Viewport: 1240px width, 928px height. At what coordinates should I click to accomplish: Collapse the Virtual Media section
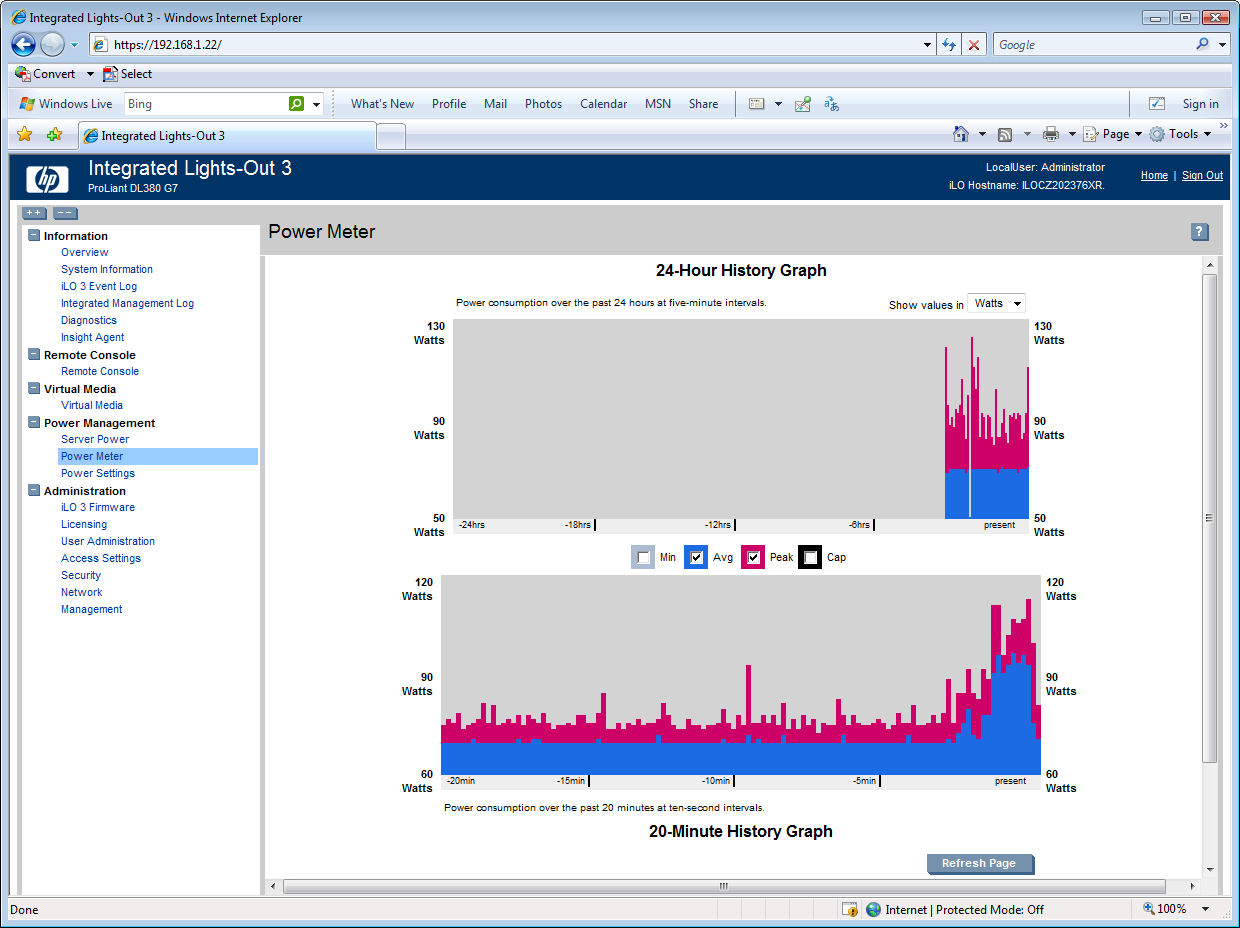[34, 389]
